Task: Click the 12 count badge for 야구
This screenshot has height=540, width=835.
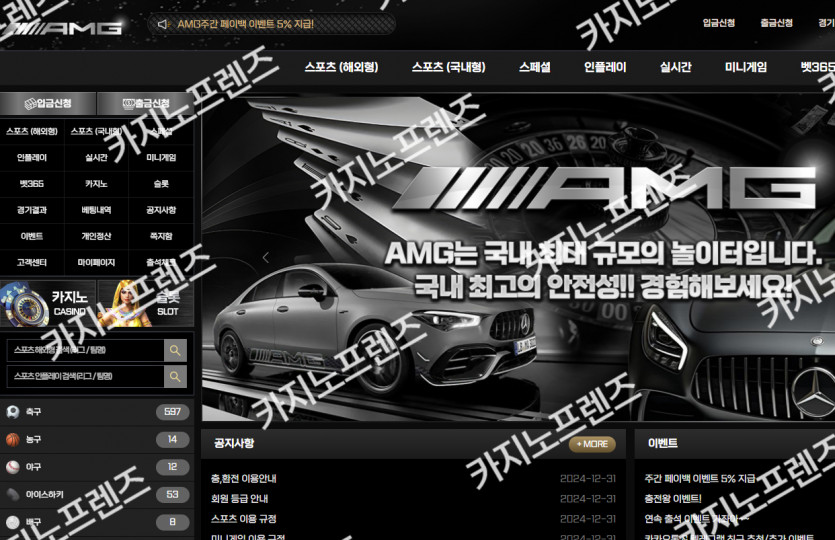Action: click(x=173, y=467)
